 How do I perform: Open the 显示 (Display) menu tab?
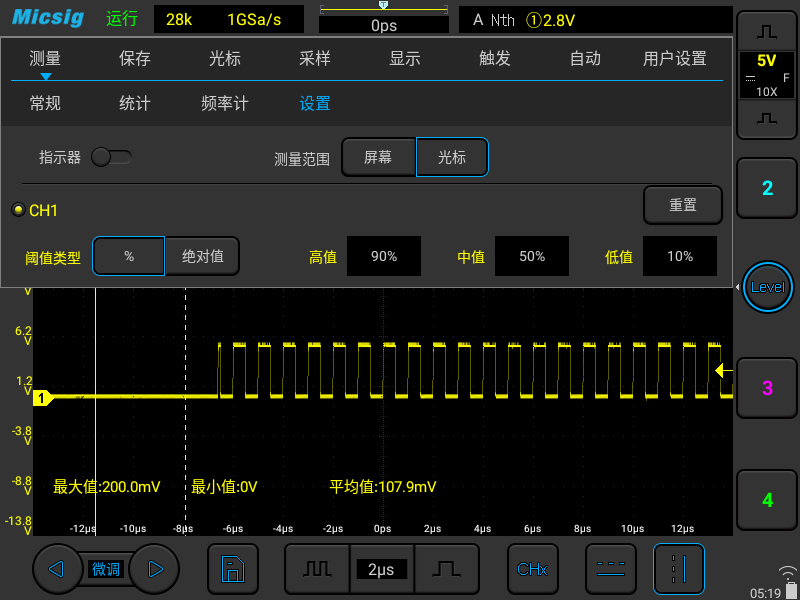[405, 59]
